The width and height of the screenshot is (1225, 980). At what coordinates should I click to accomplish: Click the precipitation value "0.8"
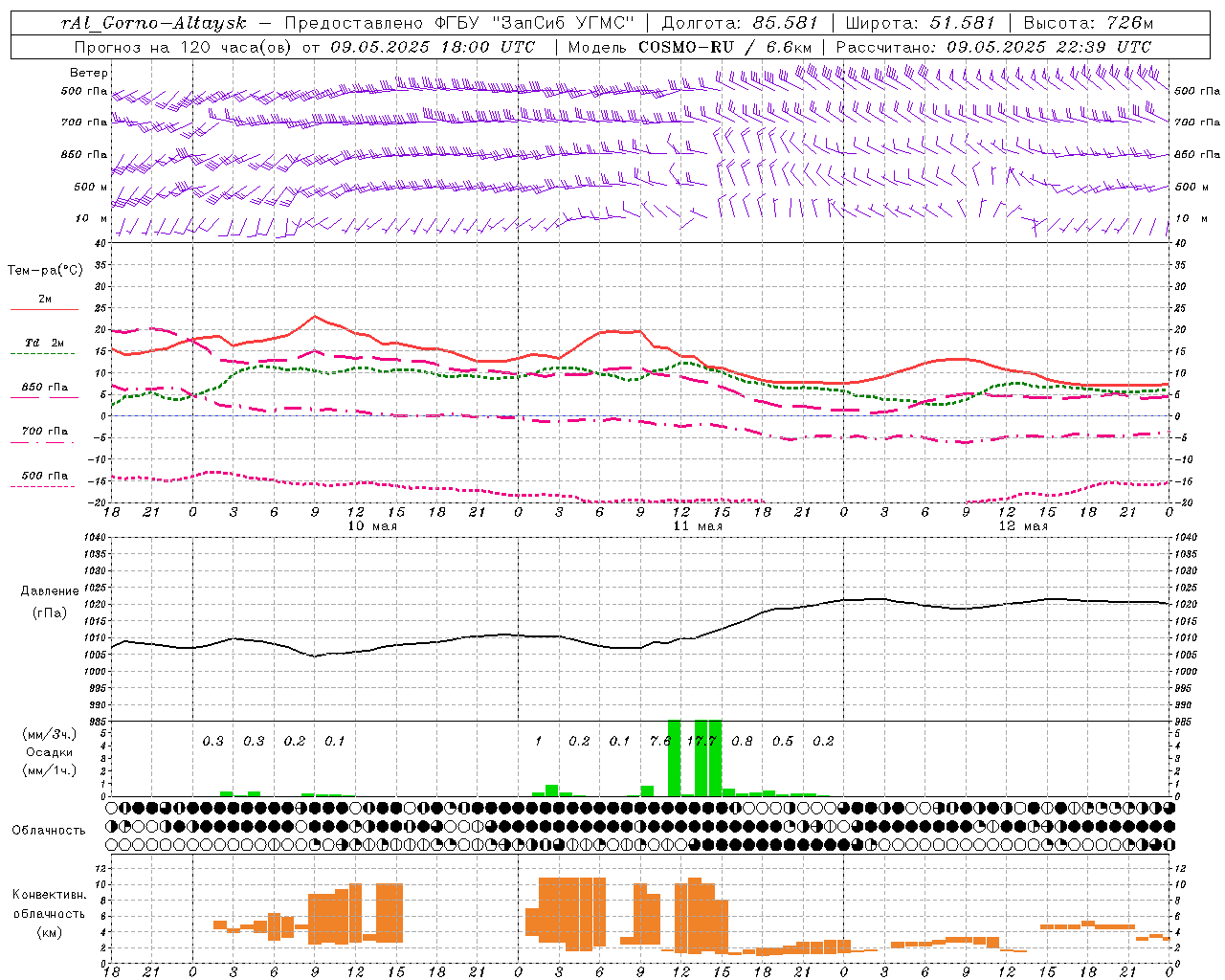click(742, 741)
